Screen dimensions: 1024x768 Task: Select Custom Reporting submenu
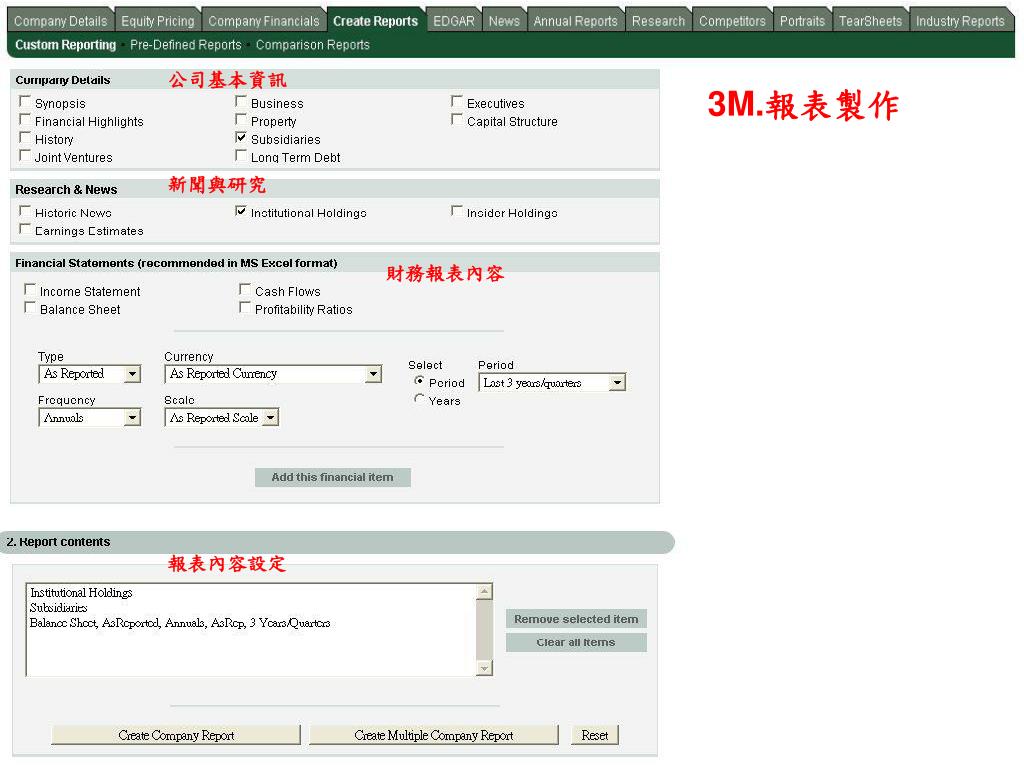(65, 45)
